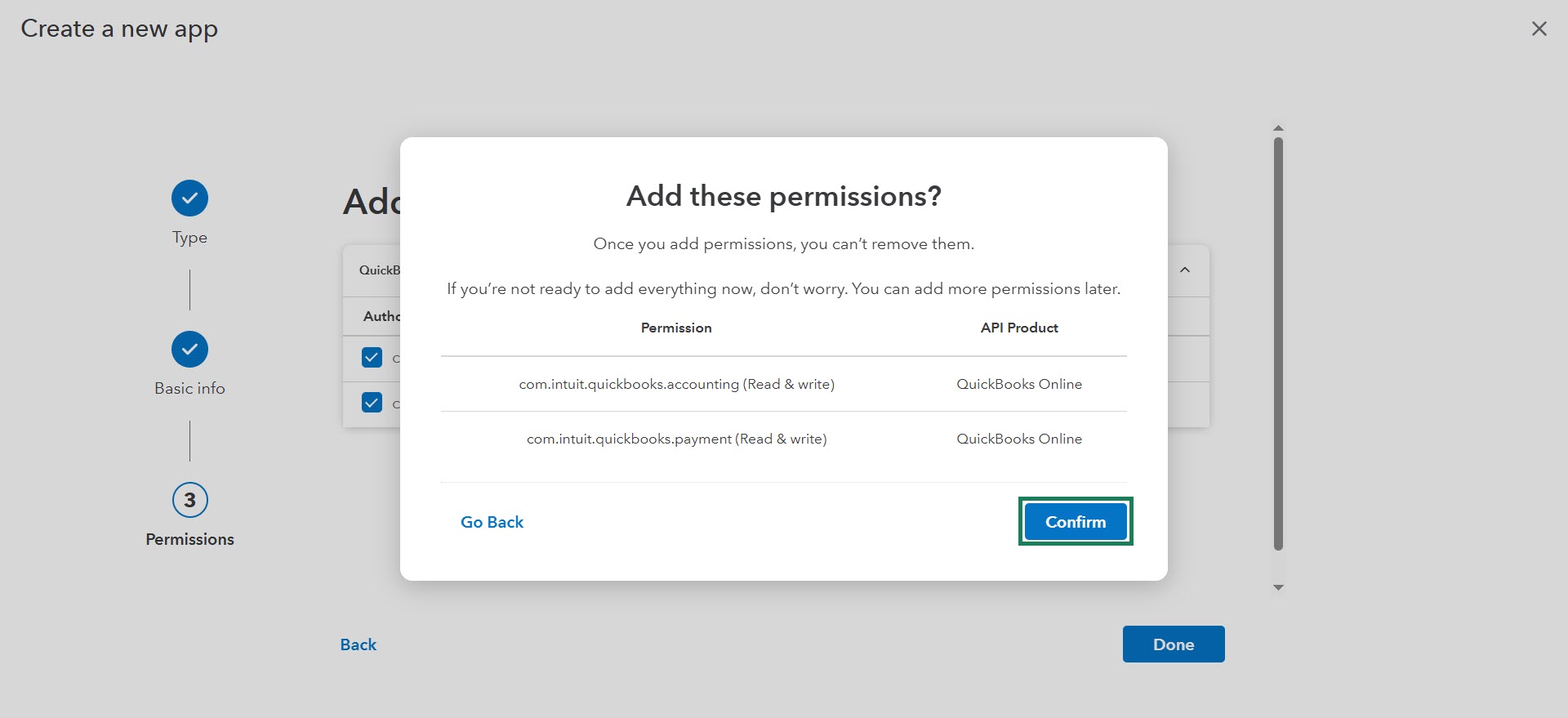This screenshot has width=1568, height=718.
Task: Click the step 3 number circle
Action: coord(189,500)
